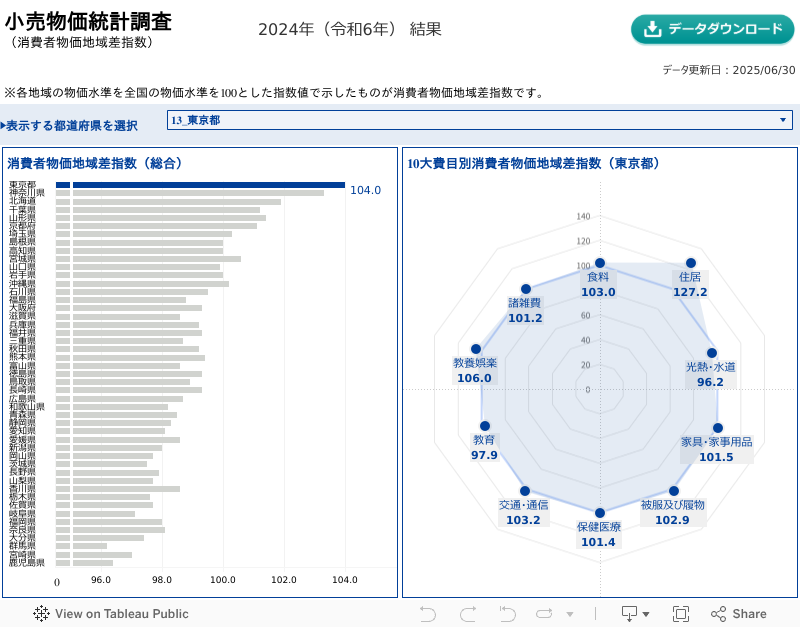Click the 住居 data point on the radar chart
Image resolution: width=800 pixels, height=627 pixels.
point(691,263)
